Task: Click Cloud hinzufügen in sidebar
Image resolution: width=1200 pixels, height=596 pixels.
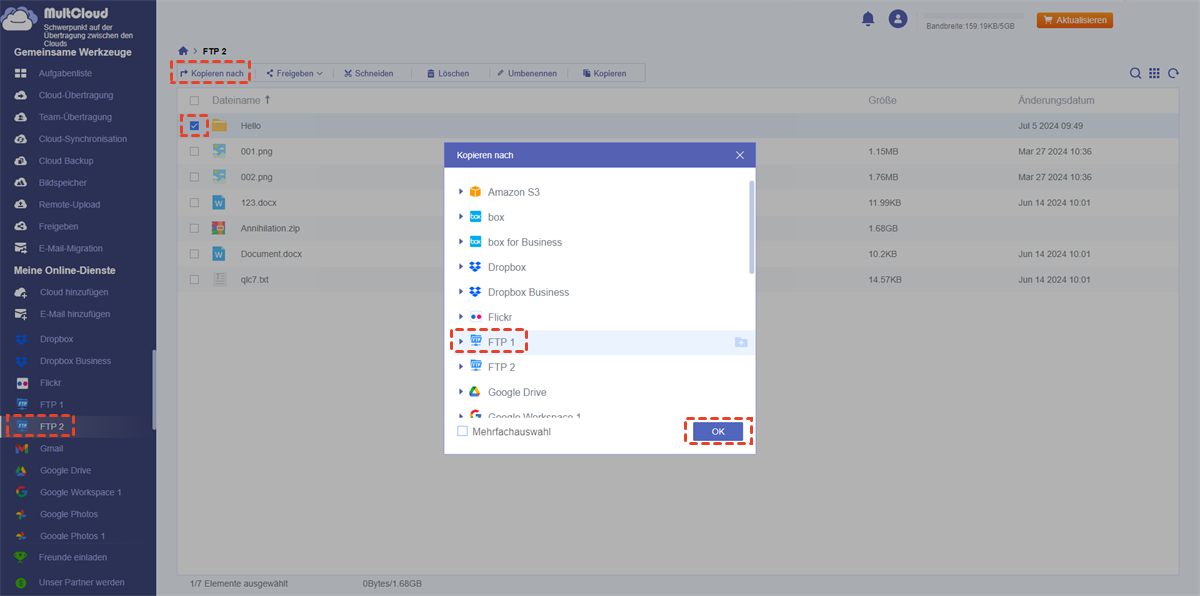Action: click(x=74, y=292)
